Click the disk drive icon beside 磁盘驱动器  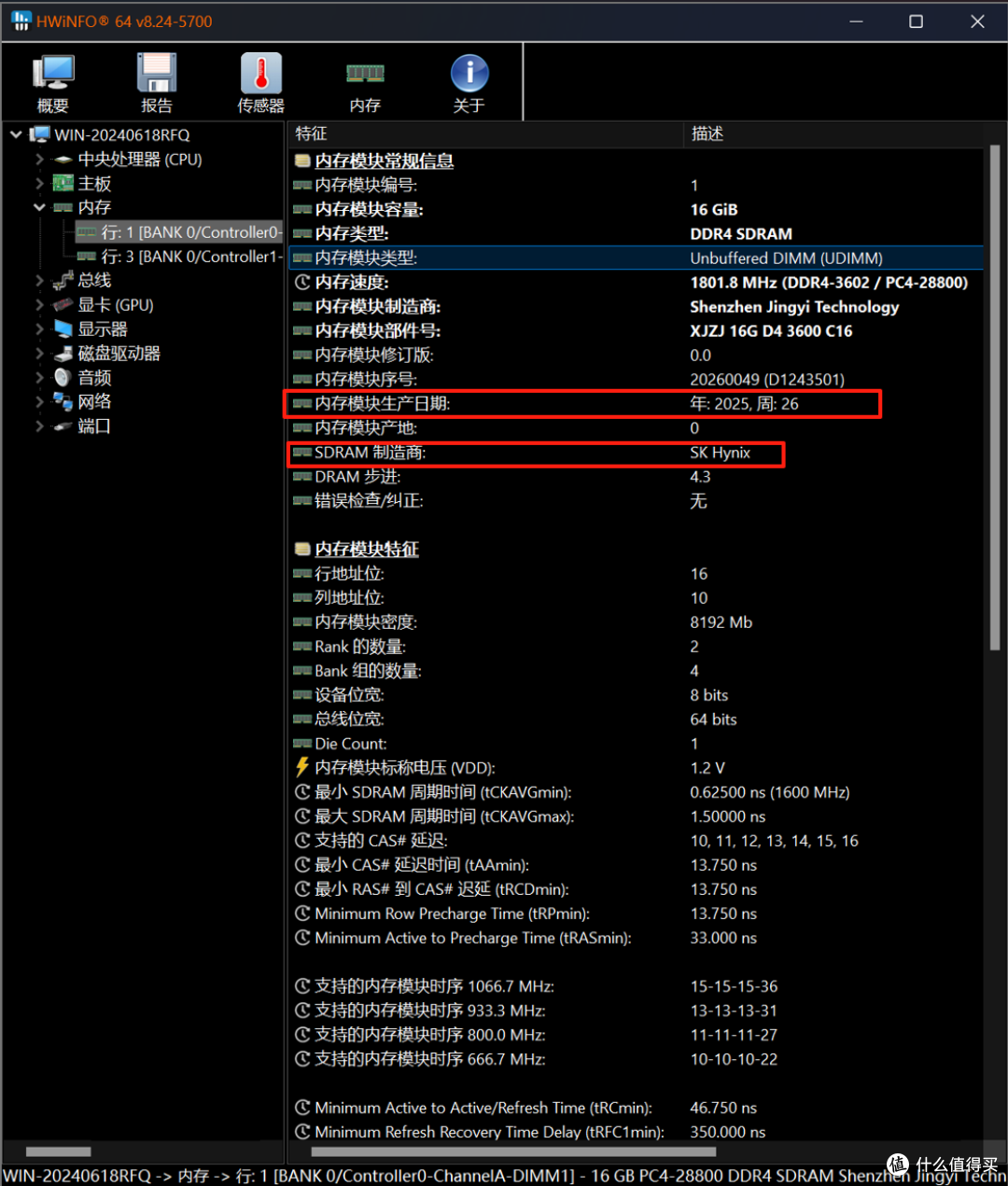[x=63, y=353]
